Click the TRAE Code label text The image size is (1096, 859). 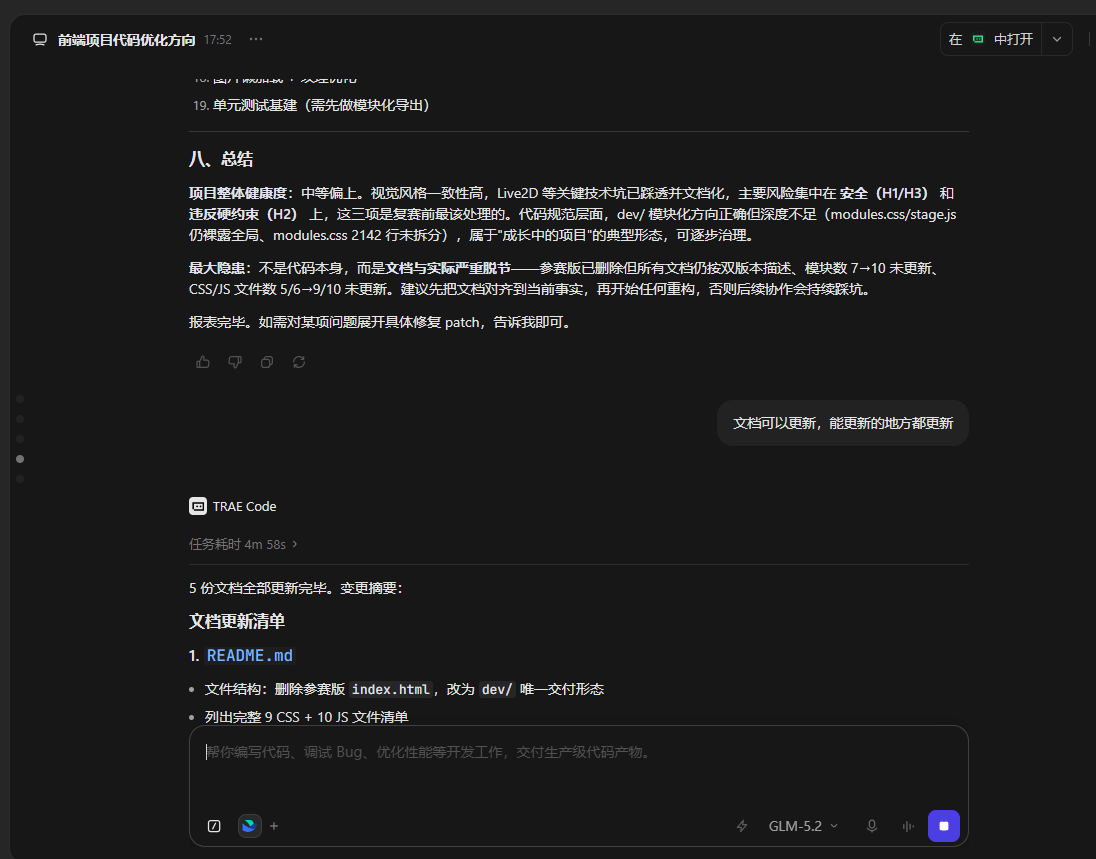pos(245,506)
